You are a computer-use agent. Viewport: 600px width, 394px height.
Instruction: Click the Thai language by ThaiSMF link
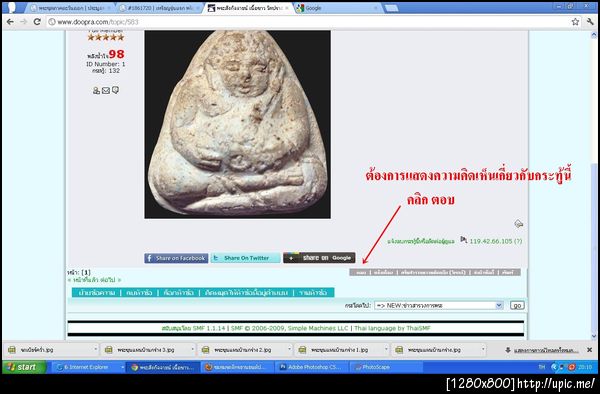[392, 328]
